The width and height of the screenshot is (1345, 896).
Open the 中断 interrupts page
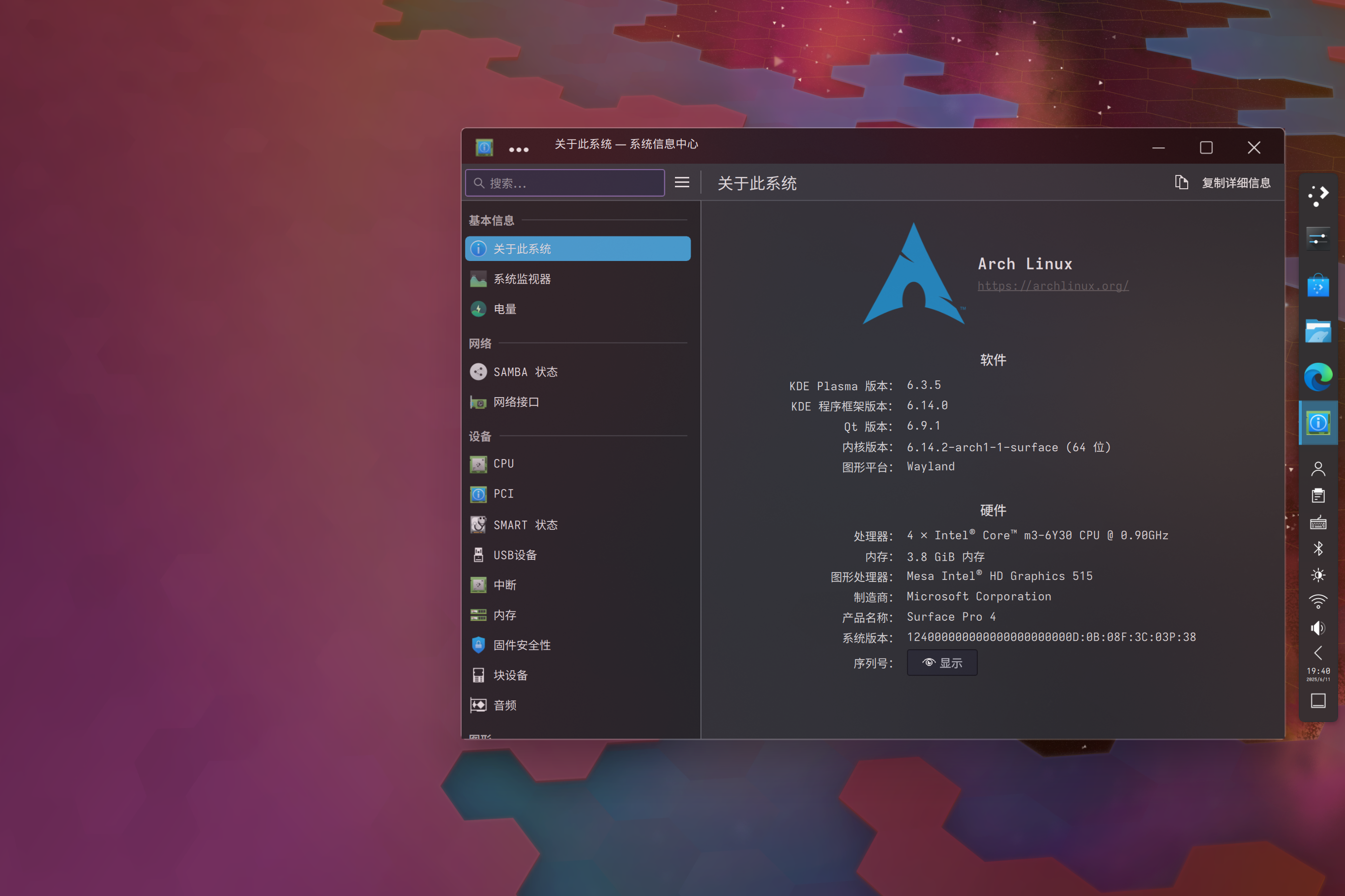(577, 585)
